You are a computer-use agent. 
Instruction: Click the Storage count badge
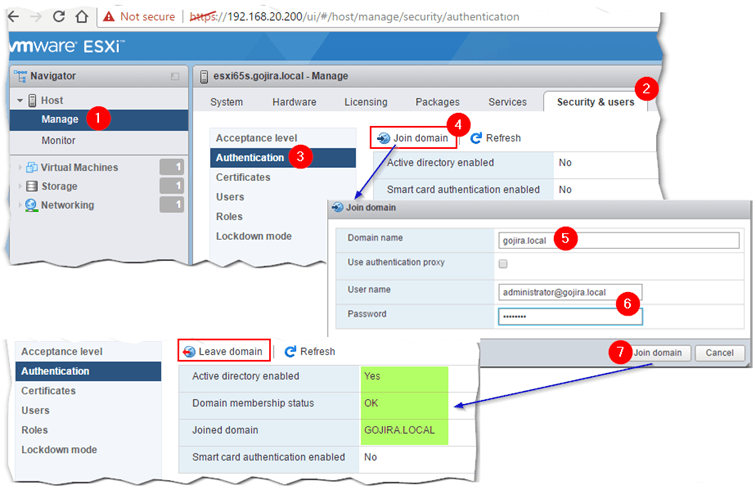(172, 186)
